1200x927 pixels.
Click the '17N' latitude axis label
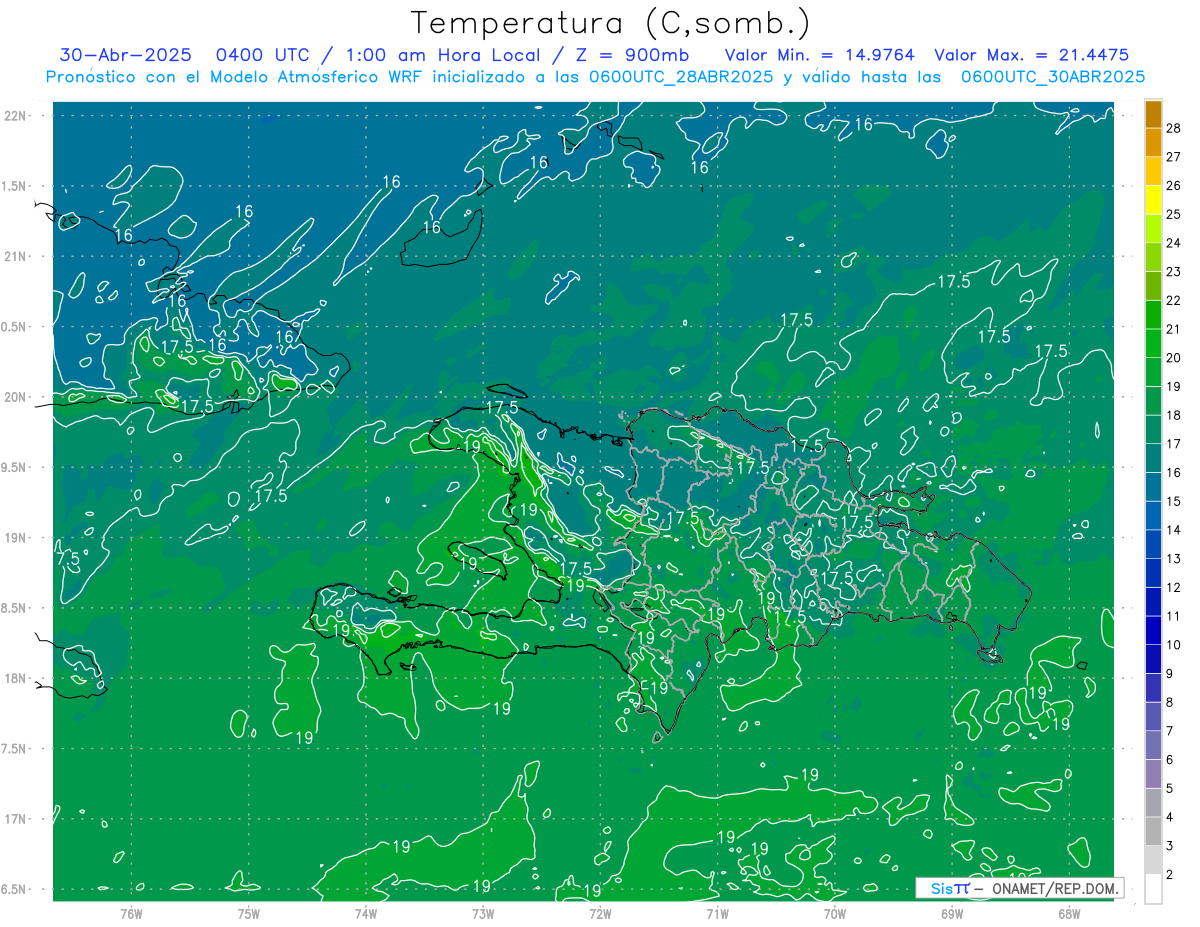(x=14, y=819)
